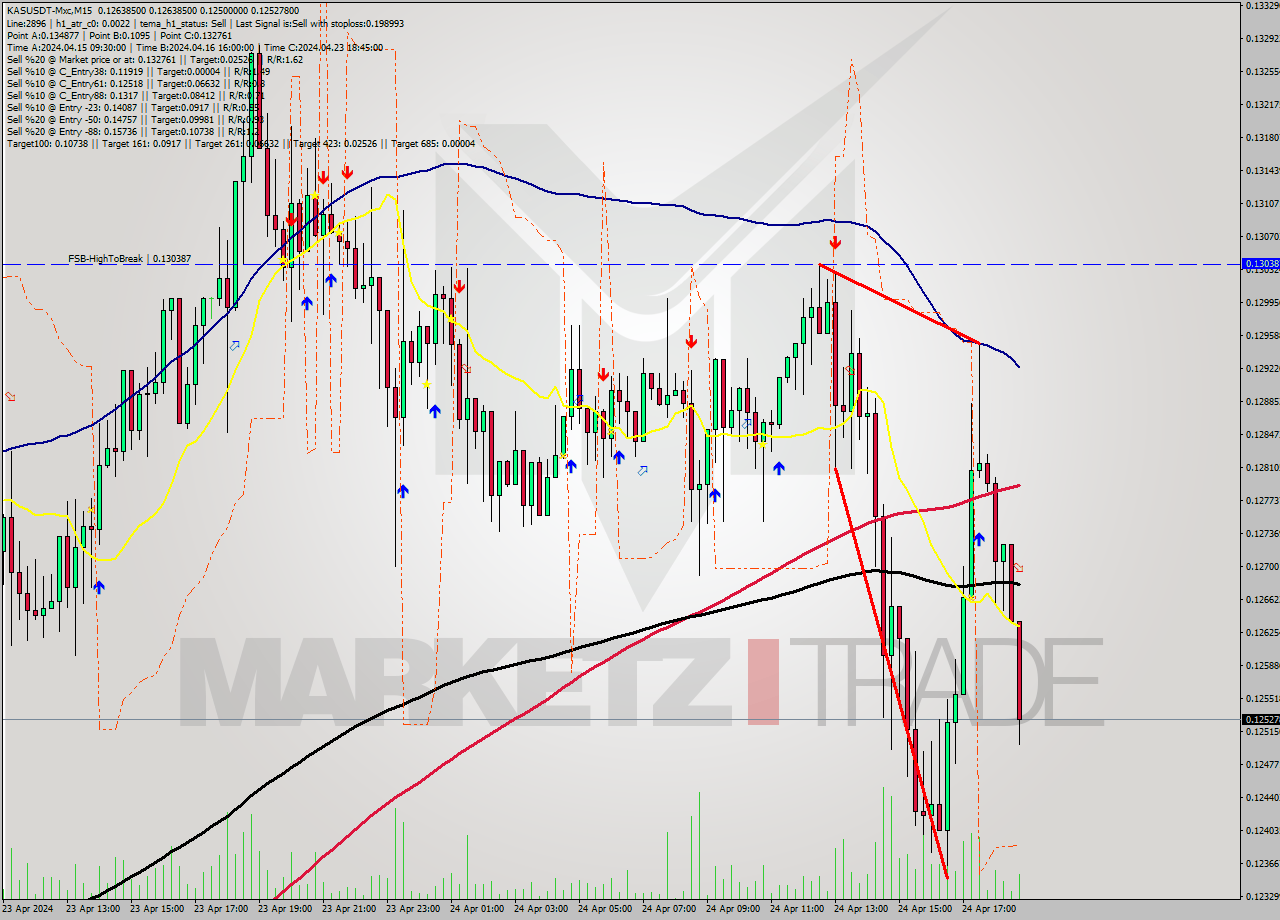Screen dimensions: 1280x920
Task: Click the '24 Apr 01:00' time axis label
Action: [x=477, y=909]
